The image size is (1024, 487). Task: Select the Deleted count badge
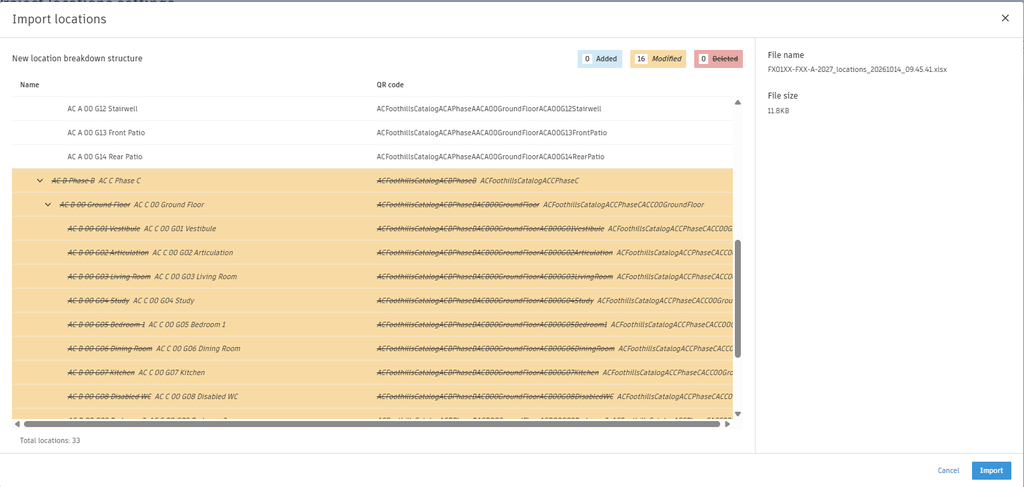pyautogui.click(x=718, y=59)
